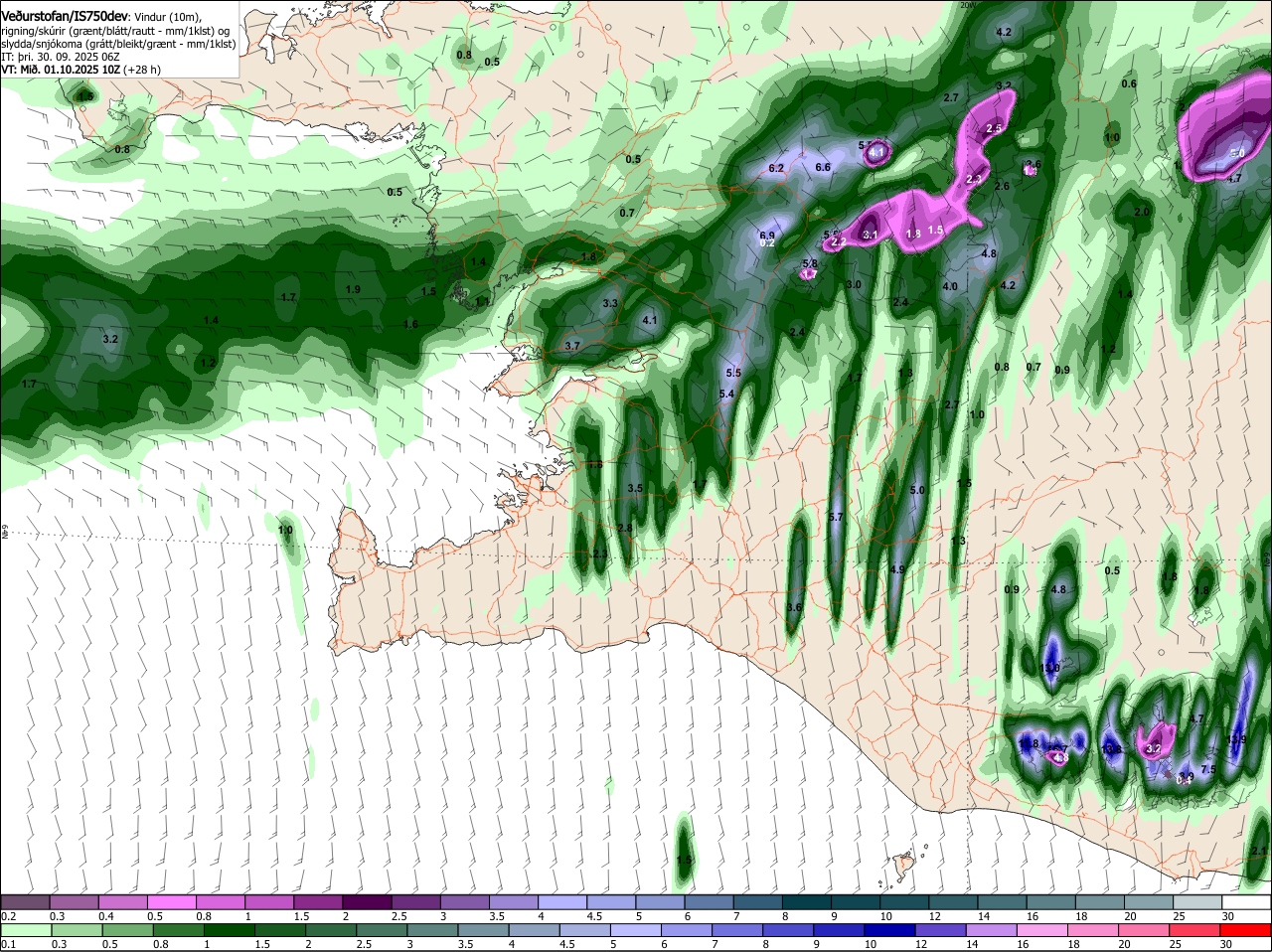
Task: Click the init time line 'IT: þri. 30. 09. 2025 06Z'
Action: [x=62, y=57]
